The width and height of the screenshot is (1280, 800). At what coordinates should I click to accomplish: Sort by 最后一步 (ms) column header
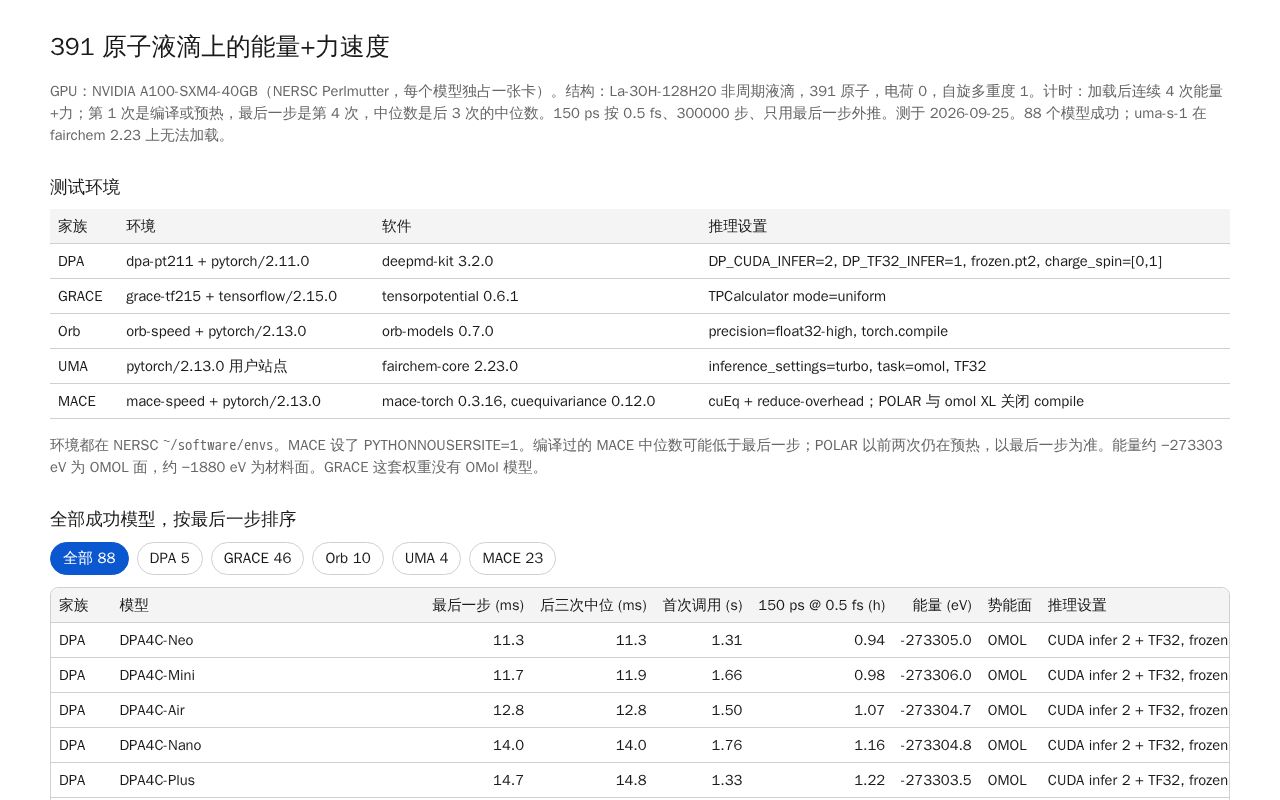(478, 605)
